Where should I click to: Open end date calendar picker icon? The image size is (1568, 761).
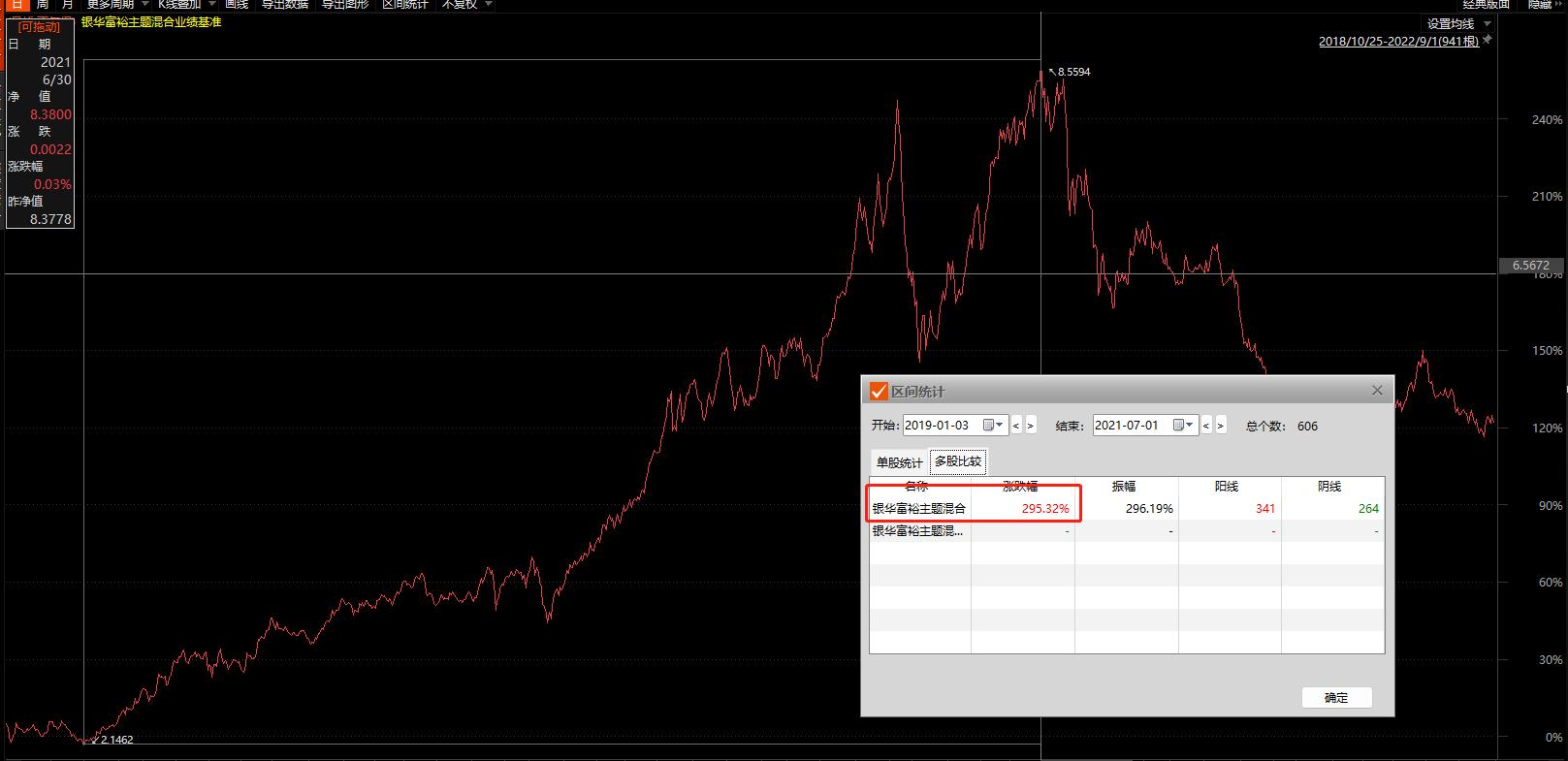[x=1183, y=425]
